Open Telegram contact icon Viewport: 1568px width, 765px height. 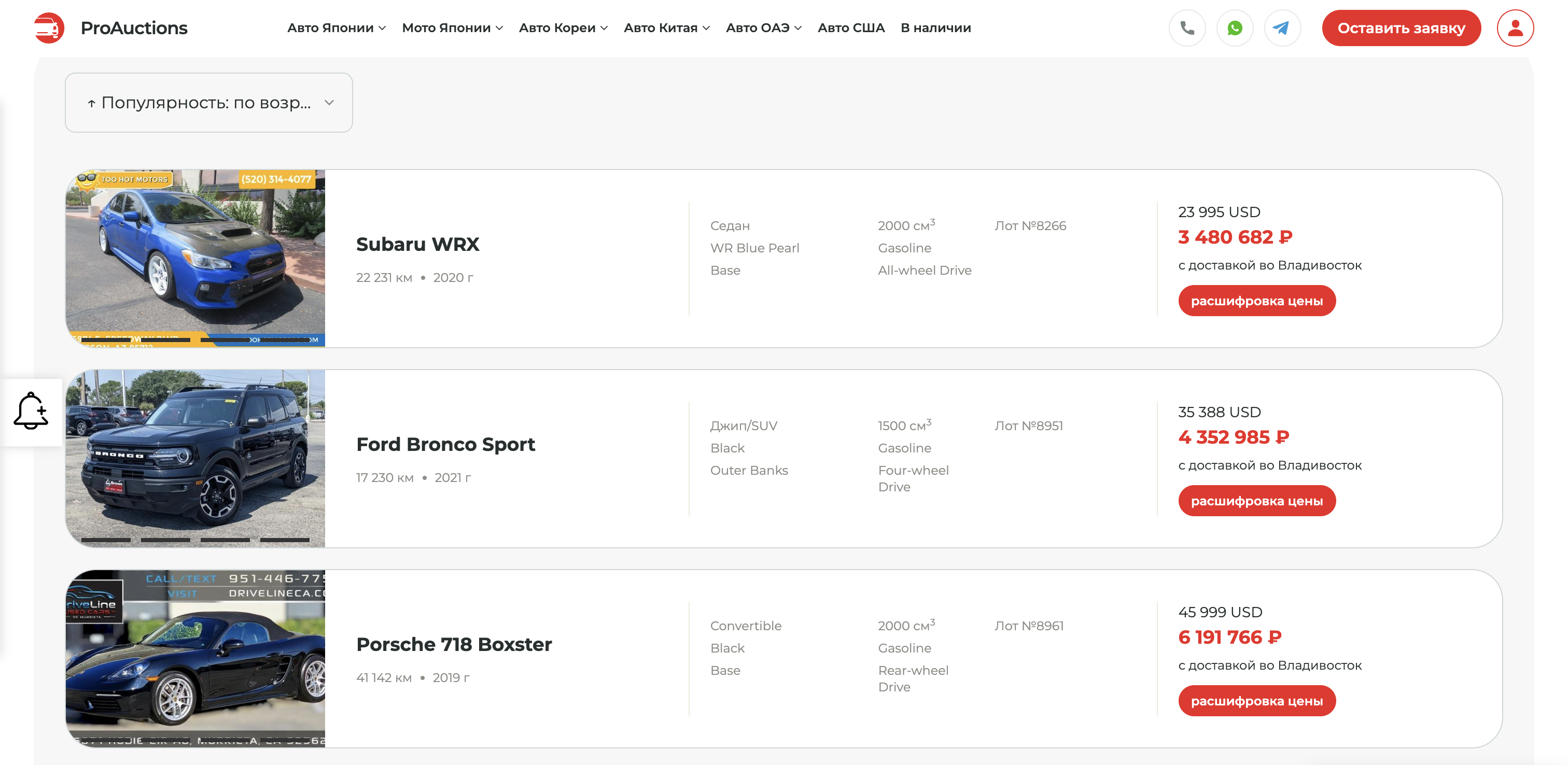pyautogui.click(x=1282, y=28)
